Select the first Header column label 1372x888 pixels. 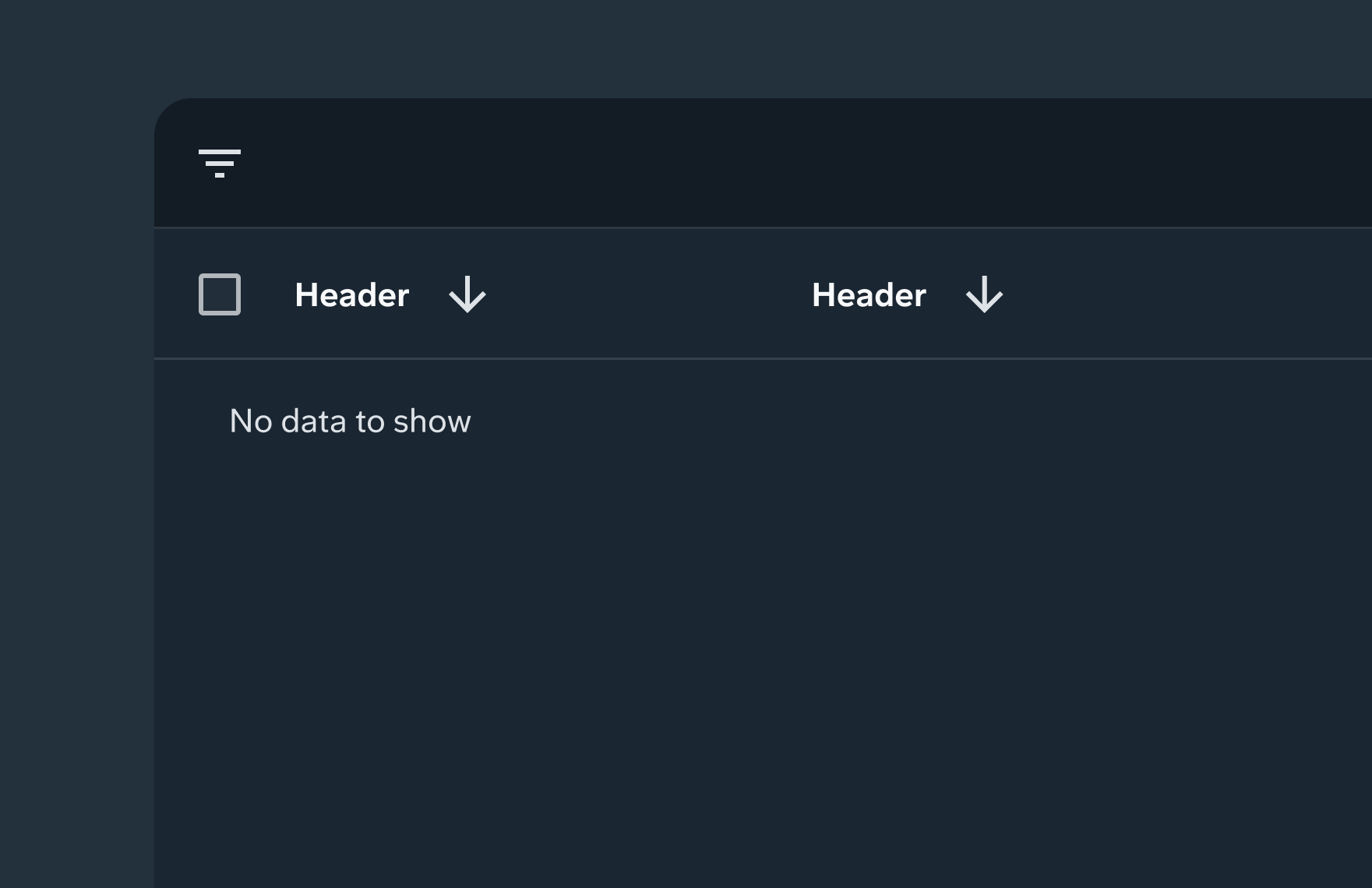352,295
